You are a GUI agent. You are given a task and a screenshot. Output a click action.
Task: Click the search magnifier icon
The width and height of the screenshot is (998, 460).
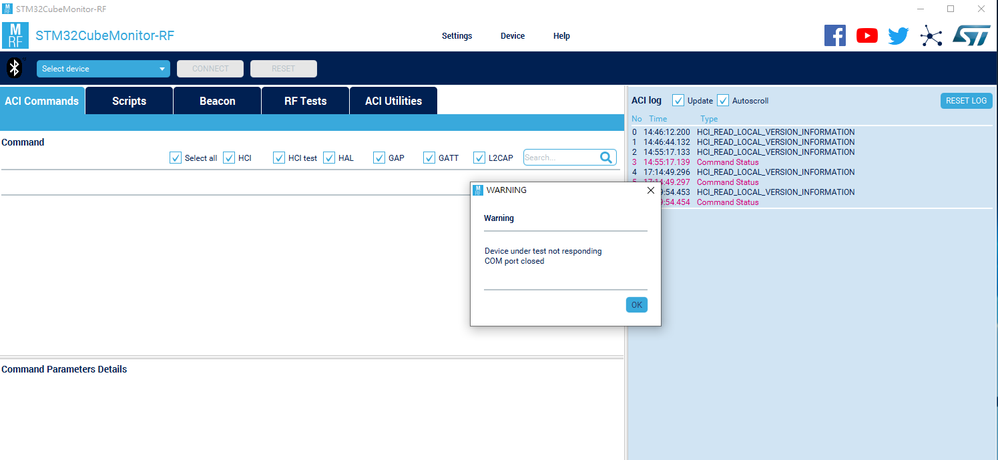click(606, 158)
